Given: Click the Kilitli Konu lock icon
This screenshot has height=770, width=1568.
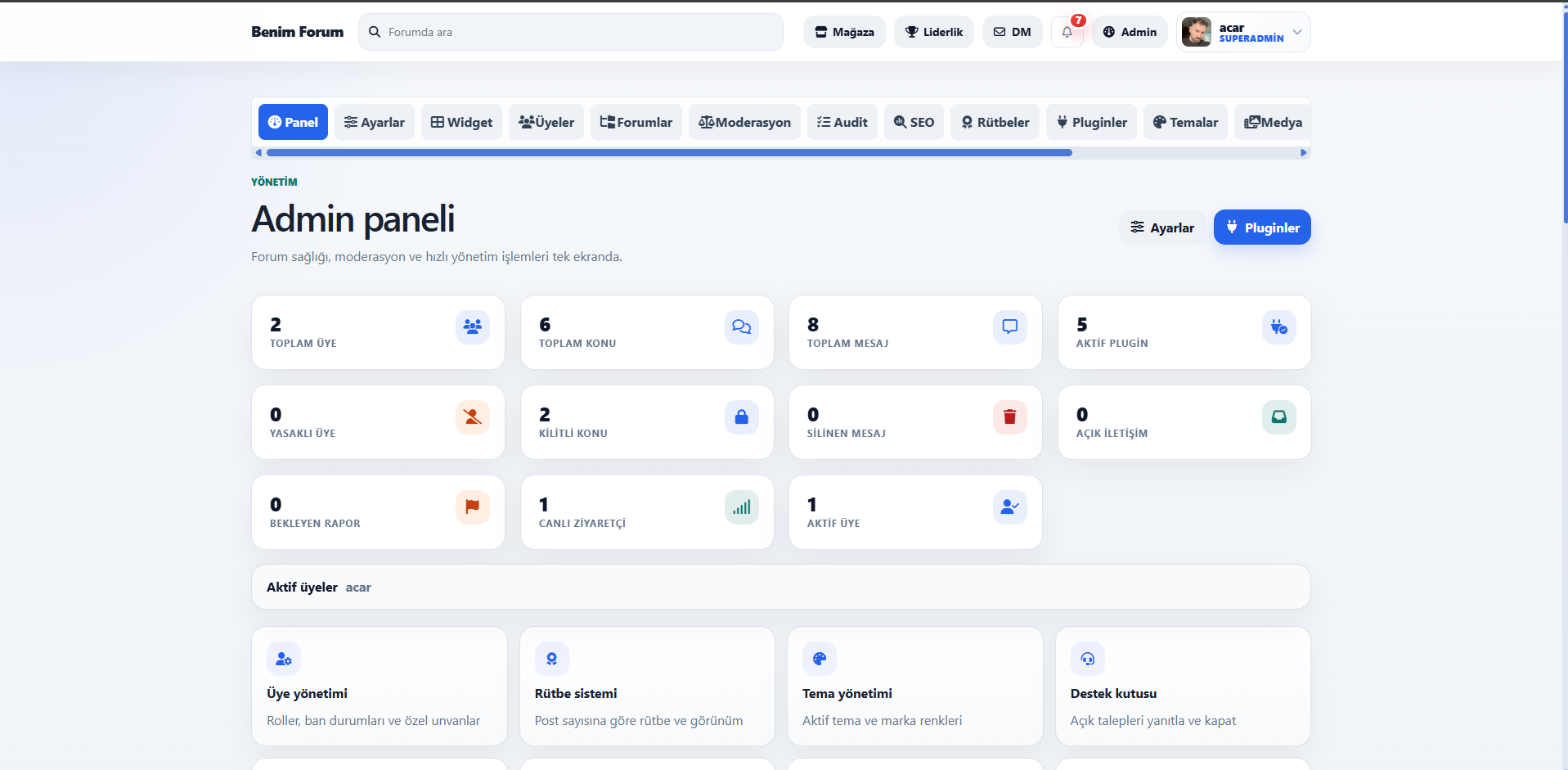Looking at the screenshot, I should [x=741, y=417].
